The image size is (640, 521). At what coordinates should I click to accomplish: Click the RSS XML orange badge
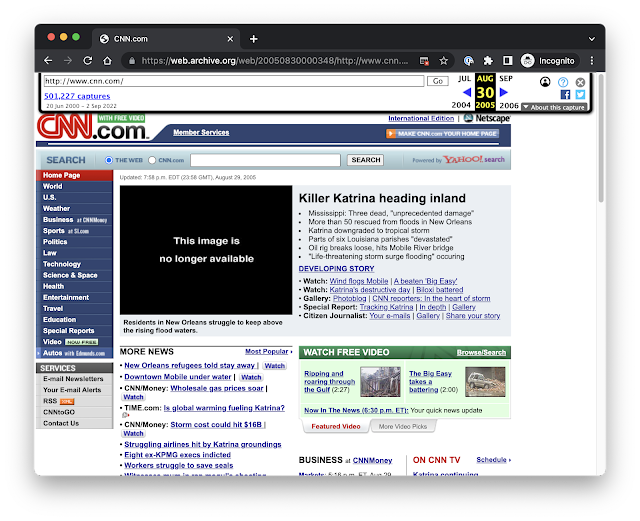click(67, 401)
